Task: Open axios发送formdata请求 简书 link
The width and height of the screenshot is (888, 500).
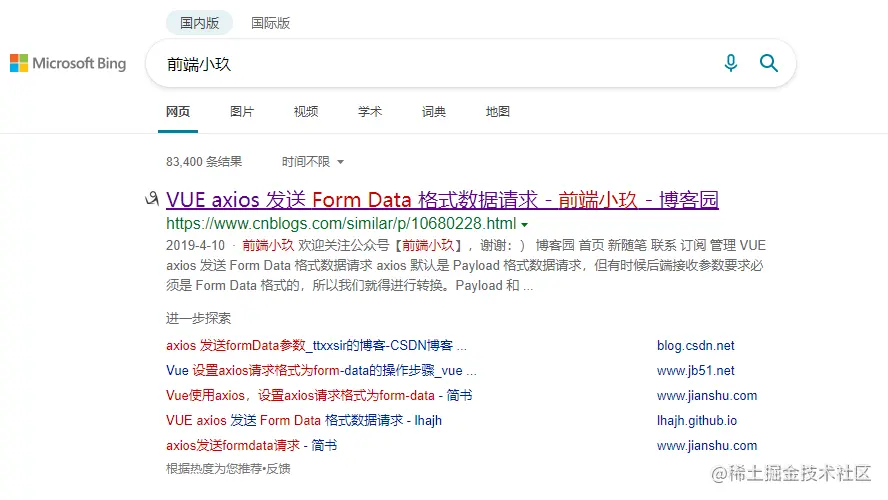Action: [251, 445]
